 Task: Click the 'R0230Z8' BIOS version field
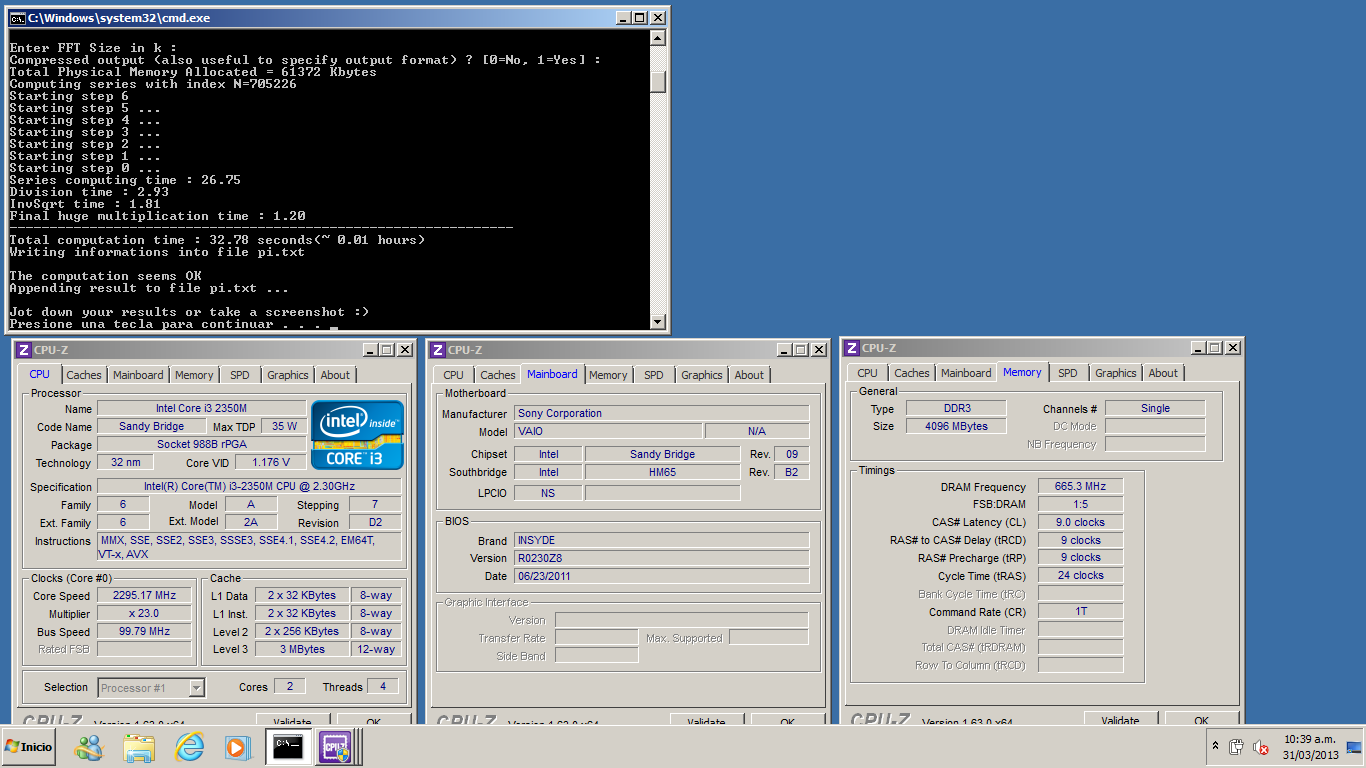661,558
